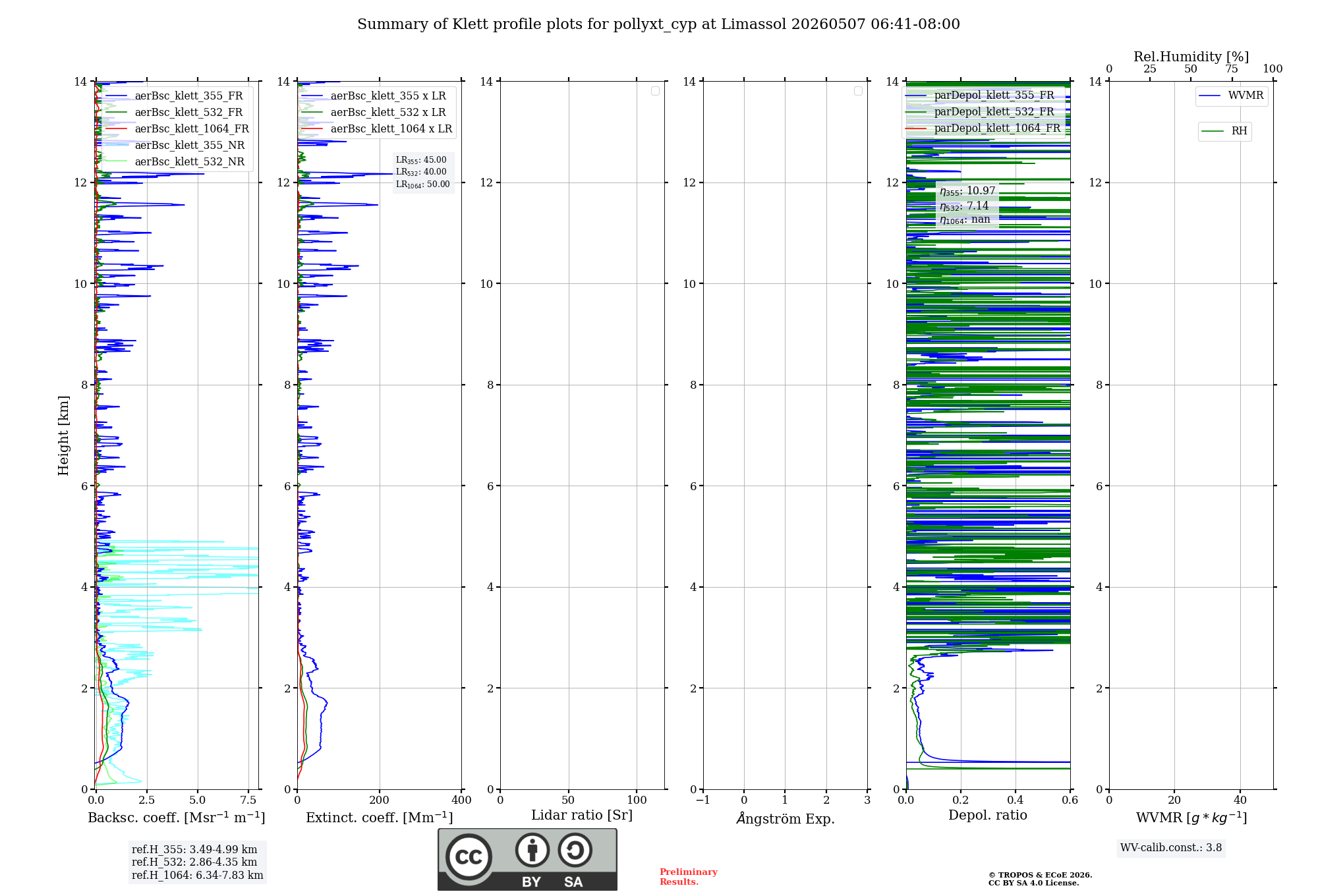Click the LR1064: 50.00 annotation
The height and width of the screenshot is (896, 1318).
coord(423,184)
